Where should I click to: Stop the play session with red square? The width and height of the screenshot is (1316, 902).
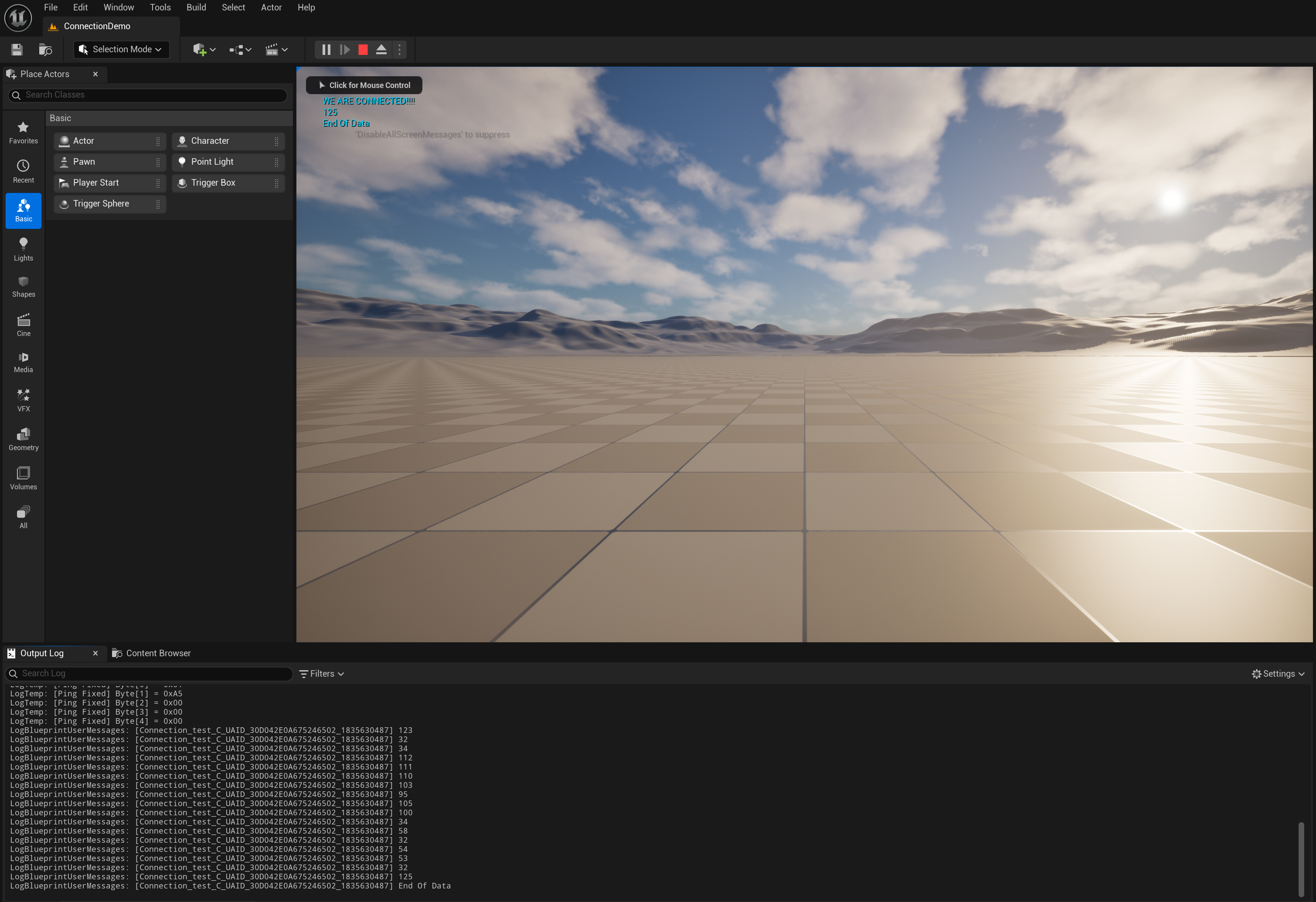pos(363,50)
